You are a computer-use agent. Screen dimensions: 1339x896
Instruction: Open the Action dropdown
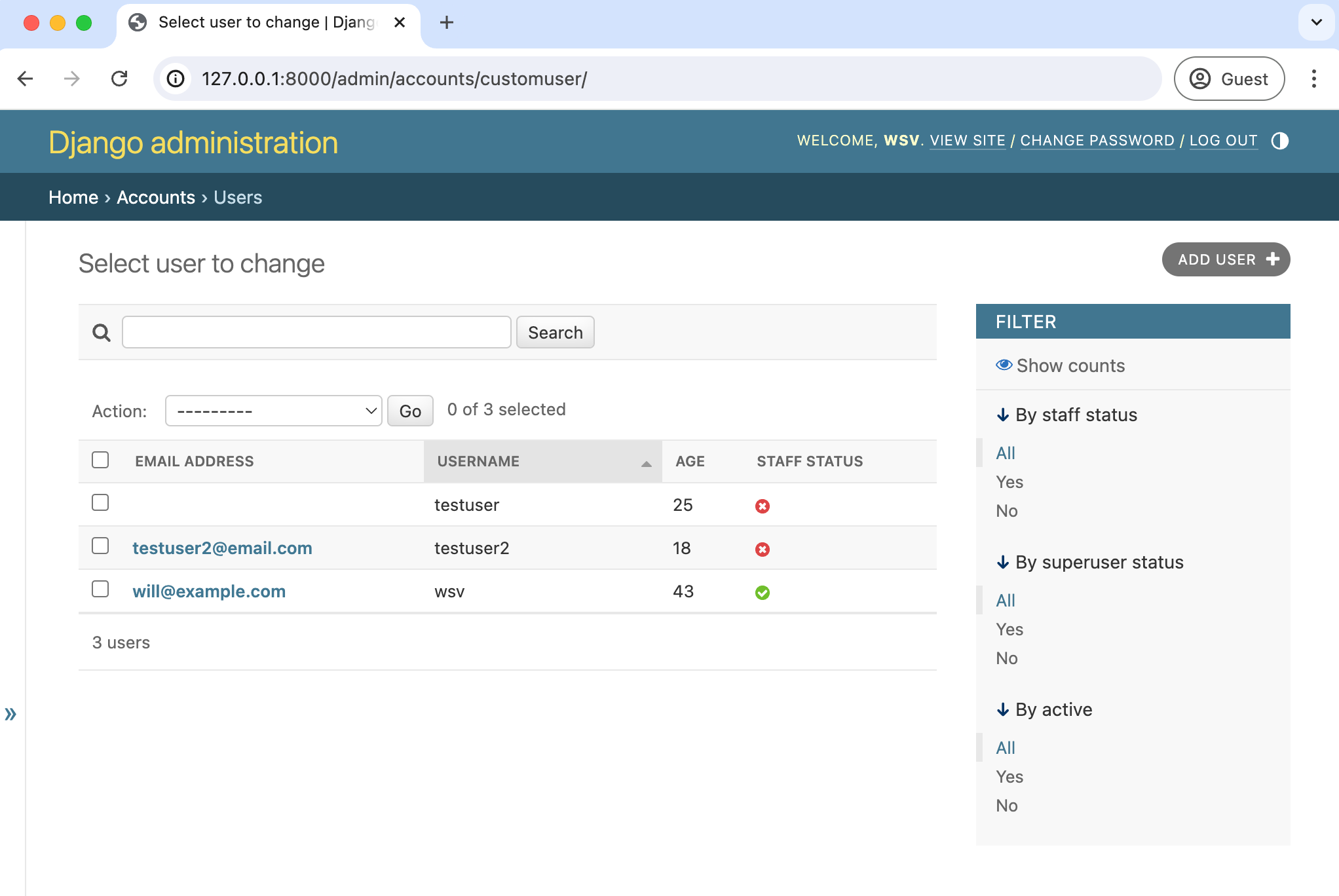pyautogui.click(x=274, y=411)
